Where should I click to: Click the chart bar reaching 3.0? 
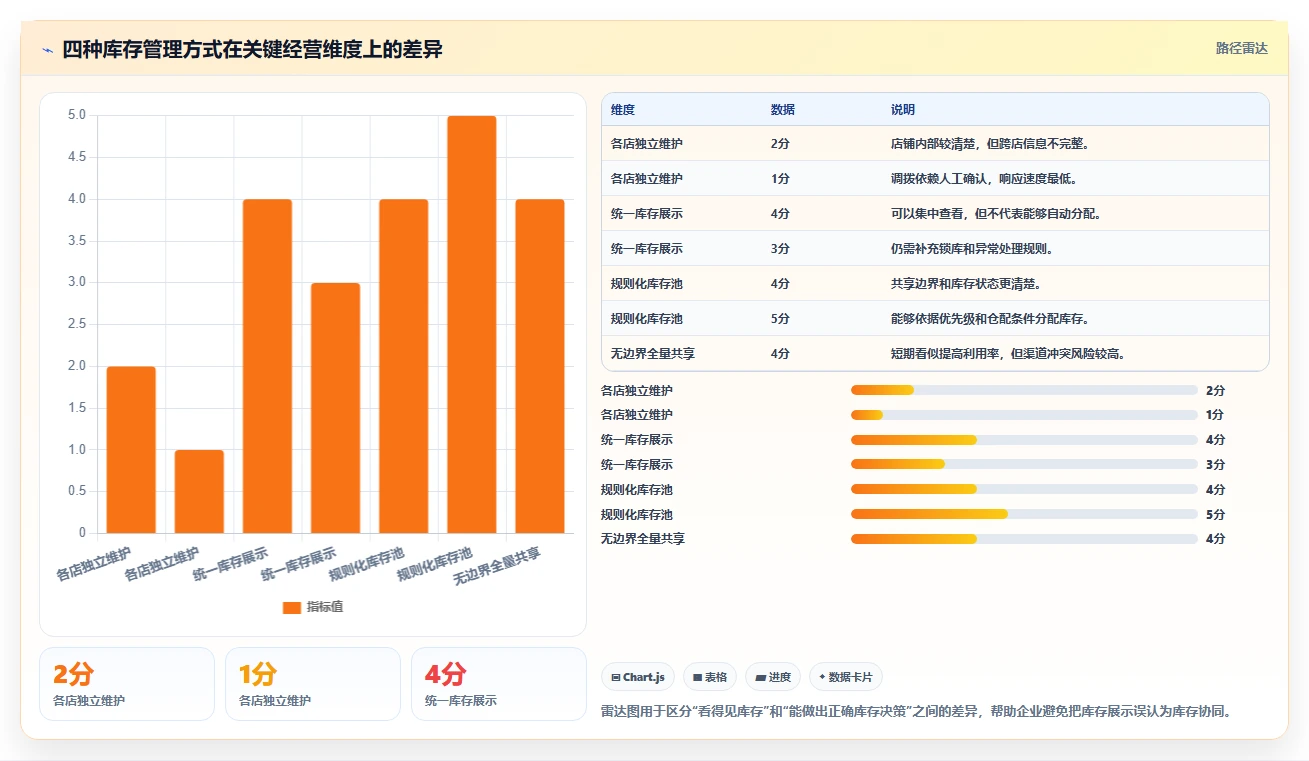335,408
